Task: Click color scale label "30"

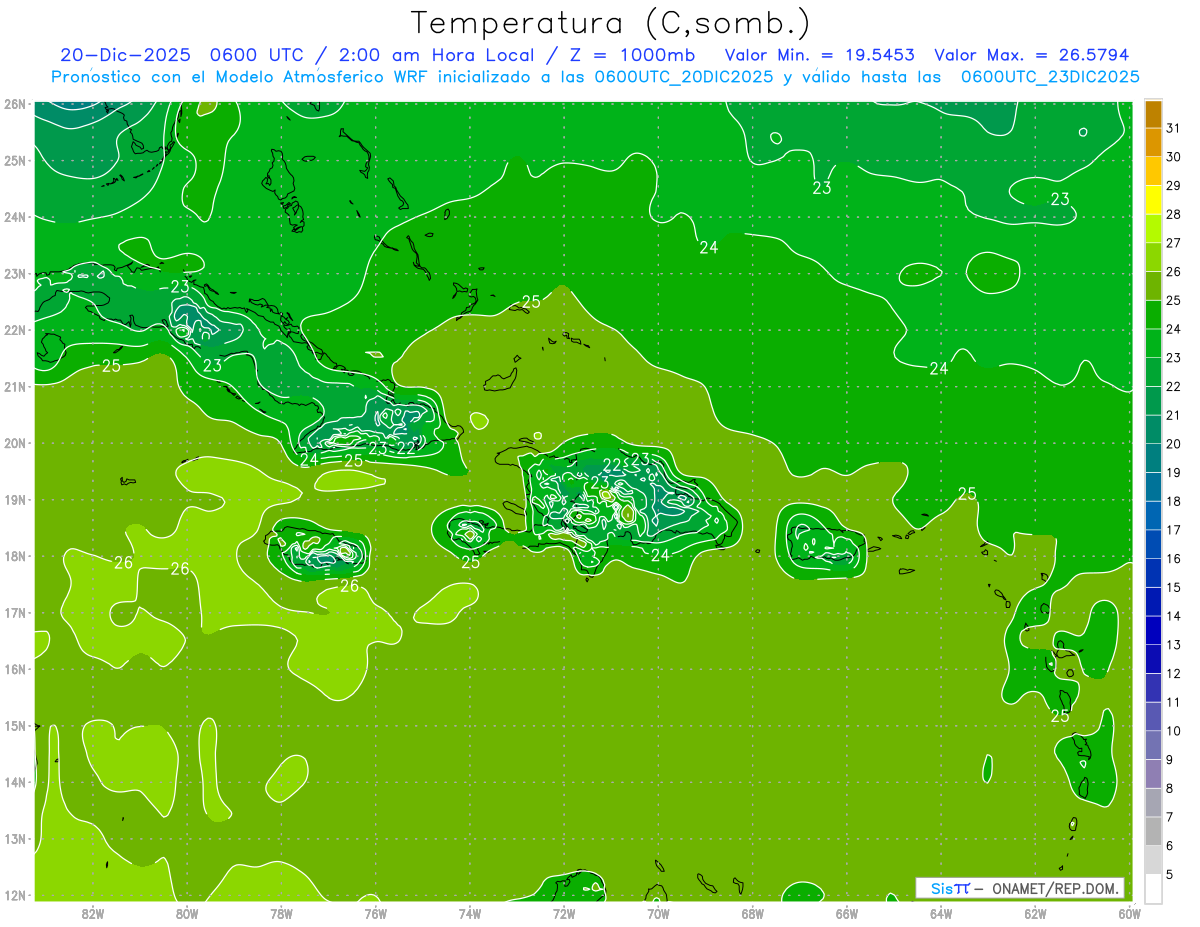Action: [x=1173, y=157]
